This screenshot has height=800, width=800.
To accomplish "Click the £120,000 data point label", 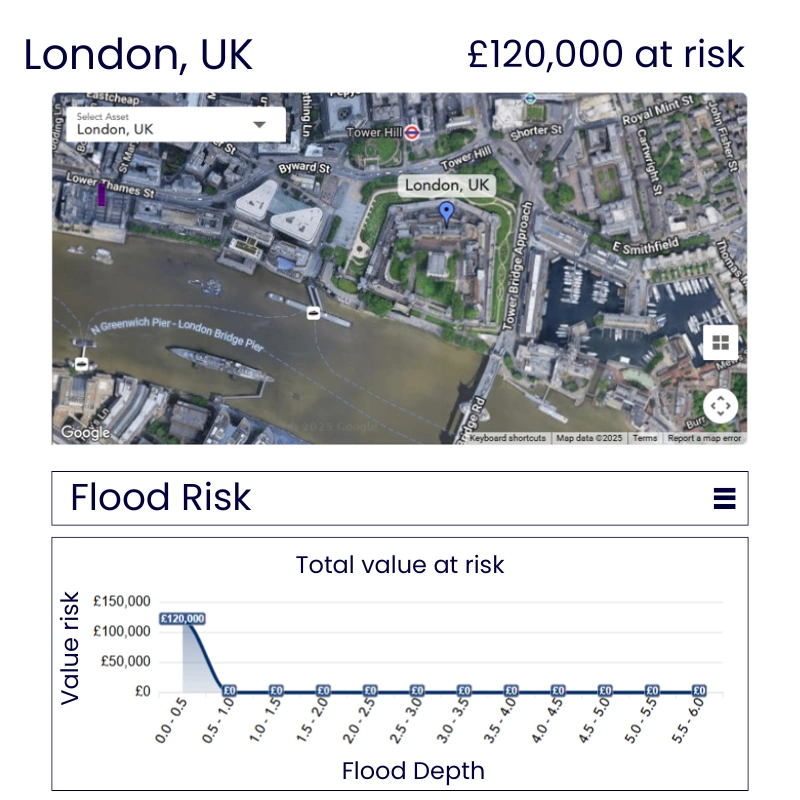I will [182, 619].
